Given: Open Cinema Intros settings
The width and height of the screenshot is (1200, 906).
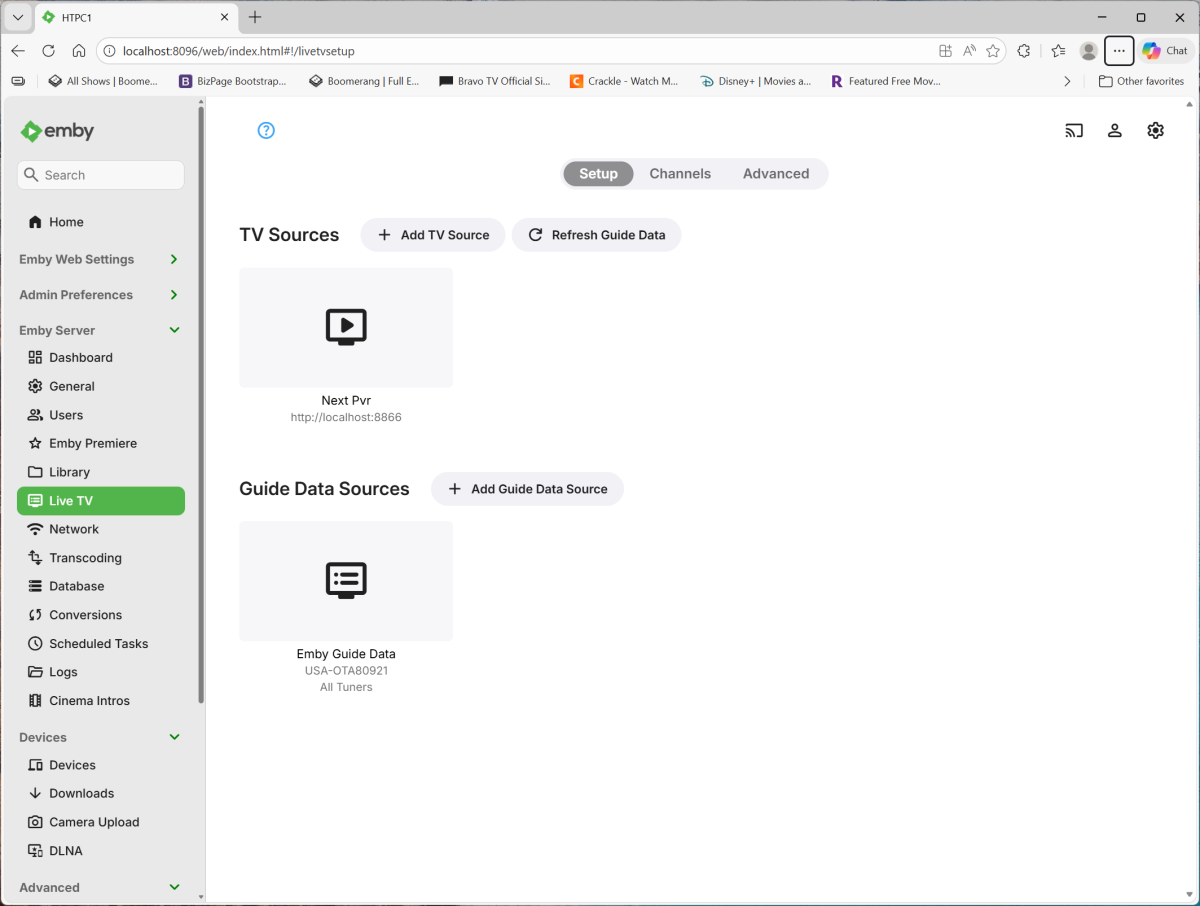Looking at the screenshot, I should 101,701.
